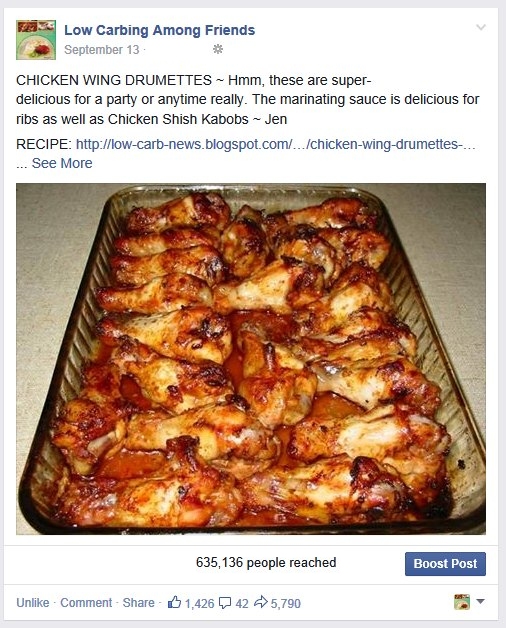Click the audience gear icon beside September 13
Screen dimensions: 506x628
[218, 49]
